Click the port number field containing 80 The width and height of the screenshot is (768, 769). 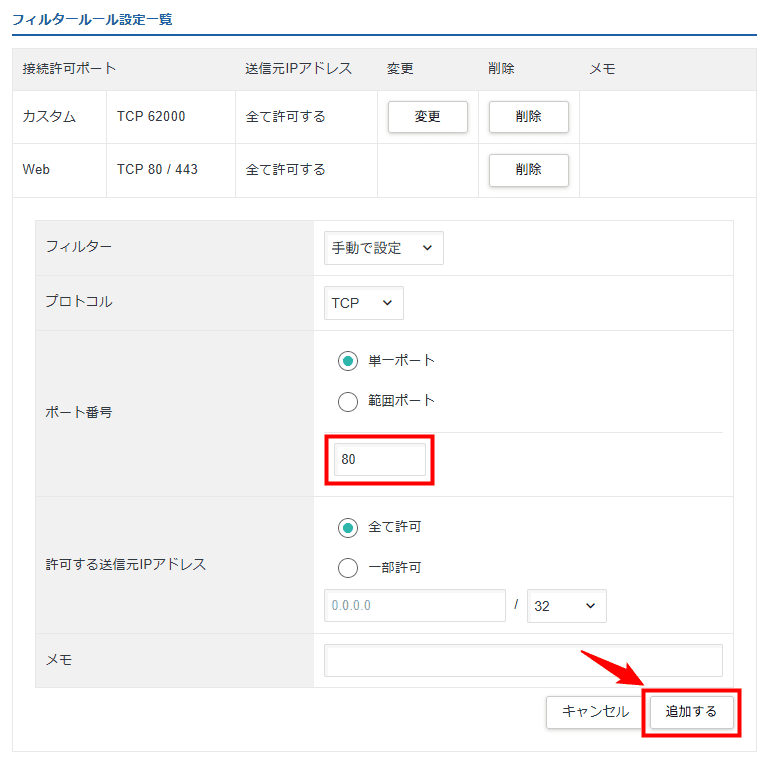click(x=380, y=460)
